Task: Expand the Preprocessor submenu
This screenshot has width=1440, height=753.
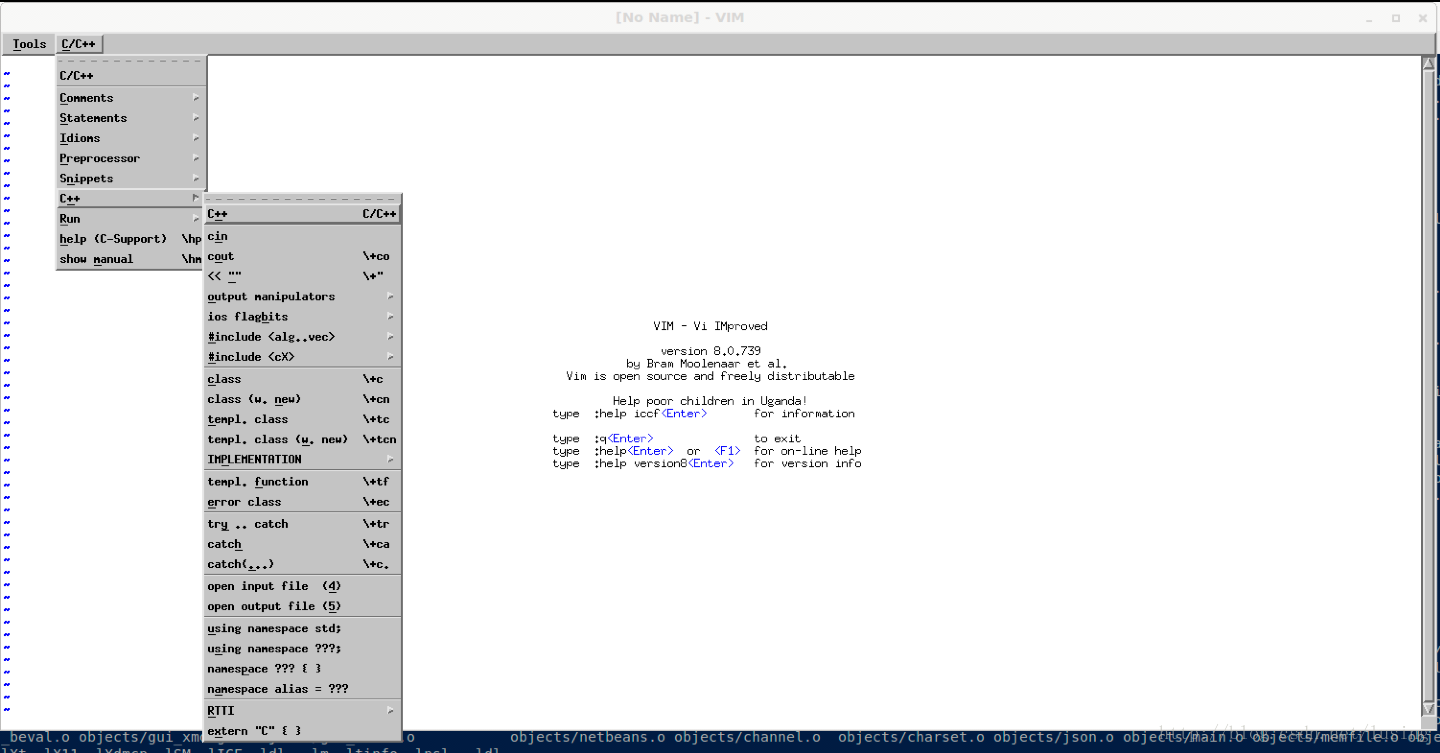Action: click(x=131, y=158)
